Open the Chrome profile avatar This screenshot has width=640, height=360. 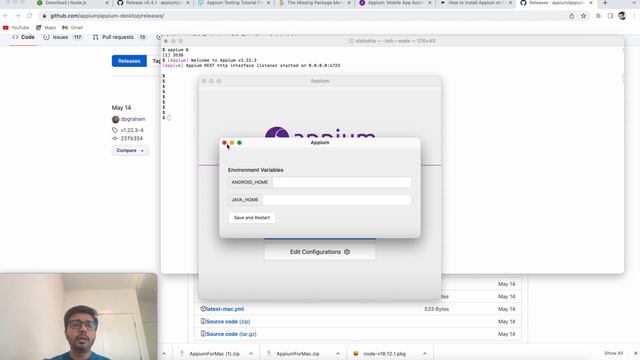(x=622, y=16)
